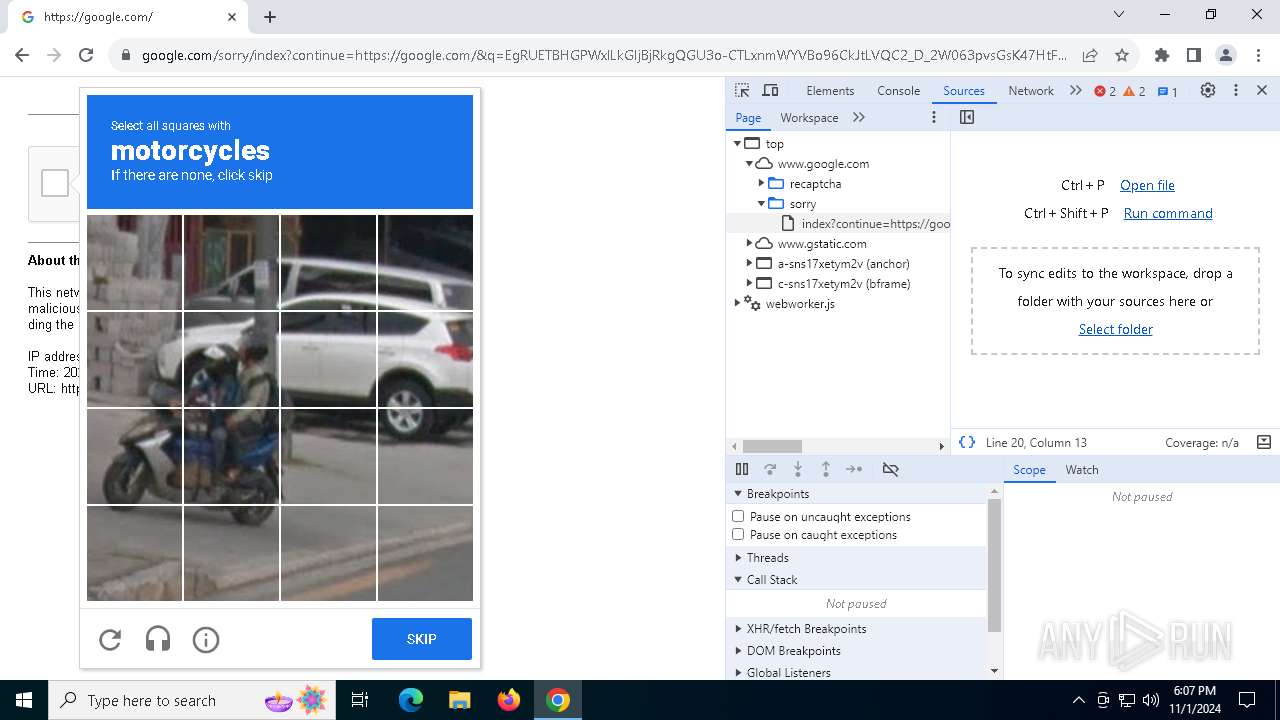The image size is (1280, 720).
Task: Select the captcha tile with the motorcycle front wheel
Action: tap(134, 456)
